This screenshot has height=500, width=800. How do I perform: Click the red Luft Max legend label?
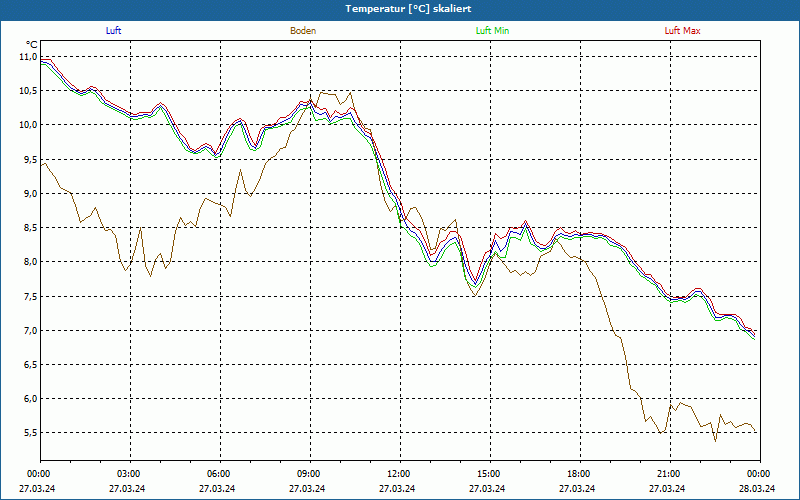coord(682,31)
